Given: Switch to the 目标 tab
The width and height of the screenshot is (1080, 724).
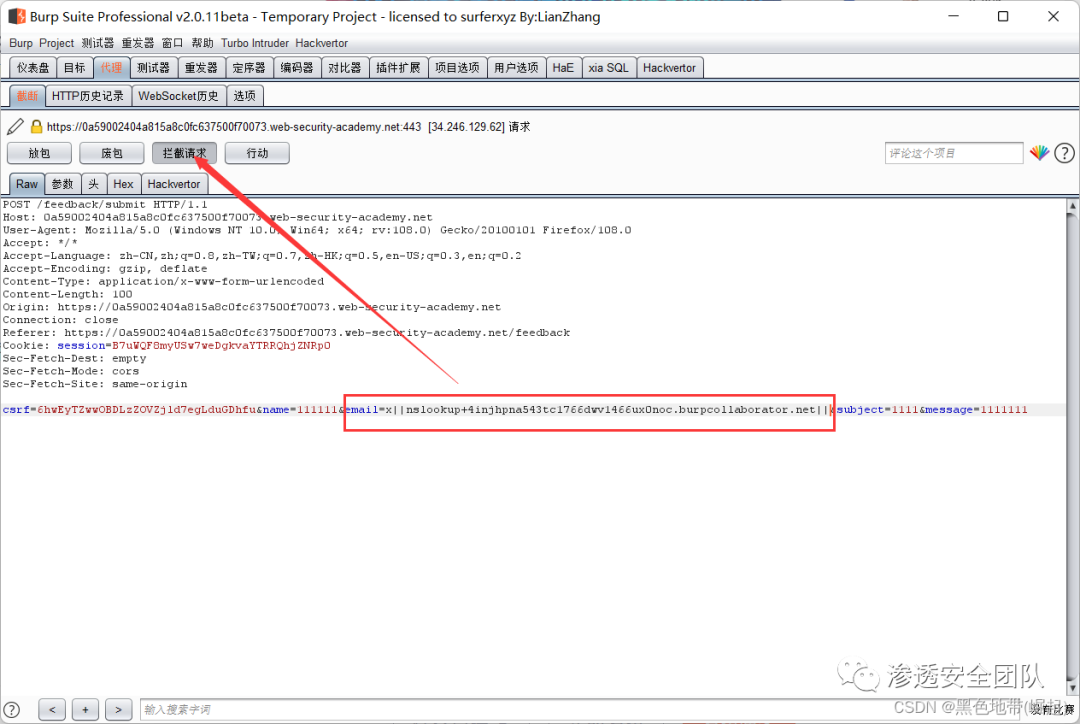Looking at the screenshot, I should [x=74, y=68].
